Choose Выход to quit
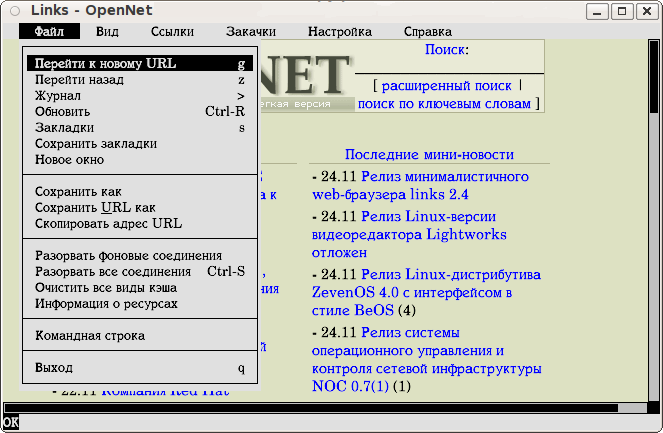 (140, 367)
